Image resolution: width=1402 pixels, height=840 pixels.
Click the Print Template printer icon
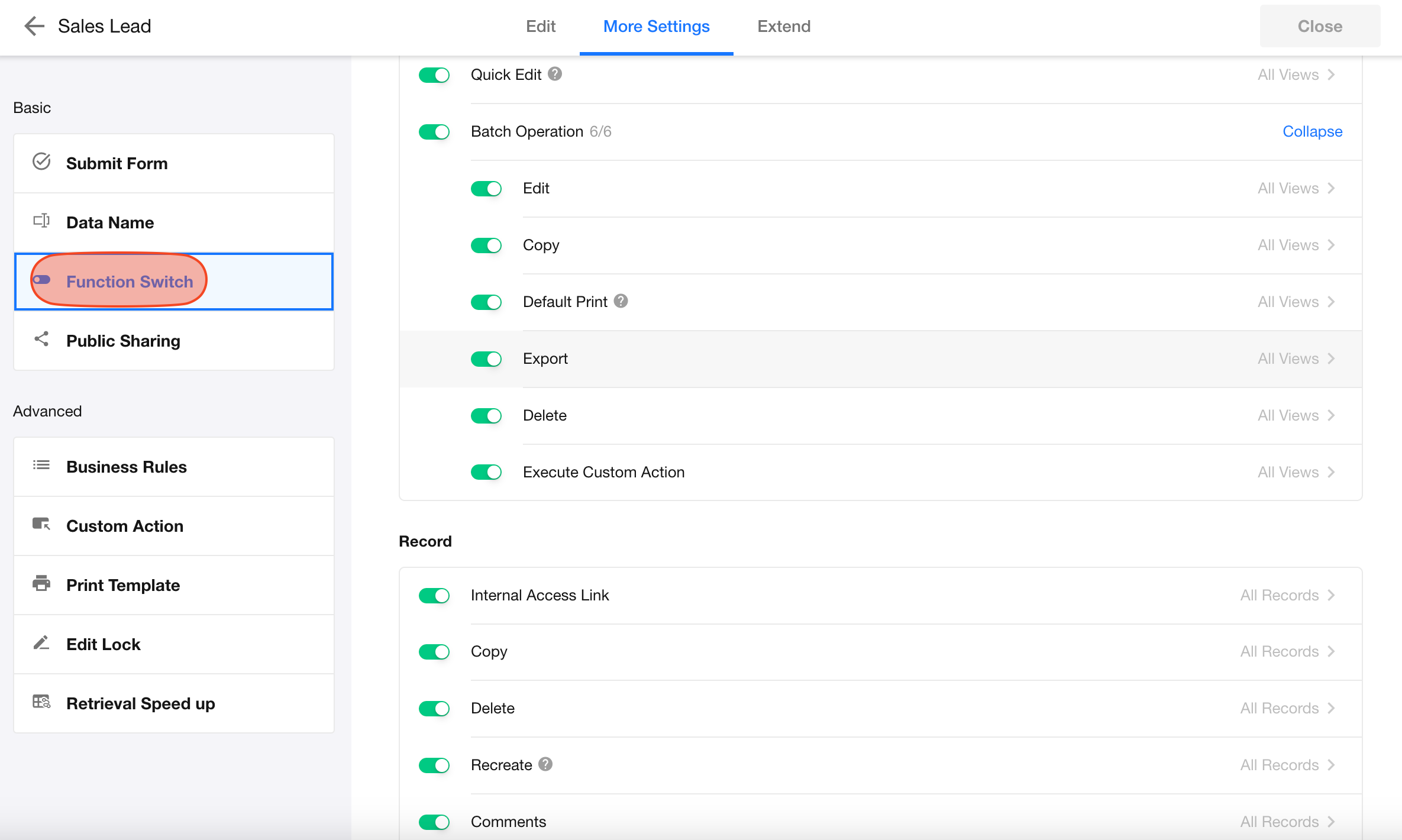pos(41,583)
